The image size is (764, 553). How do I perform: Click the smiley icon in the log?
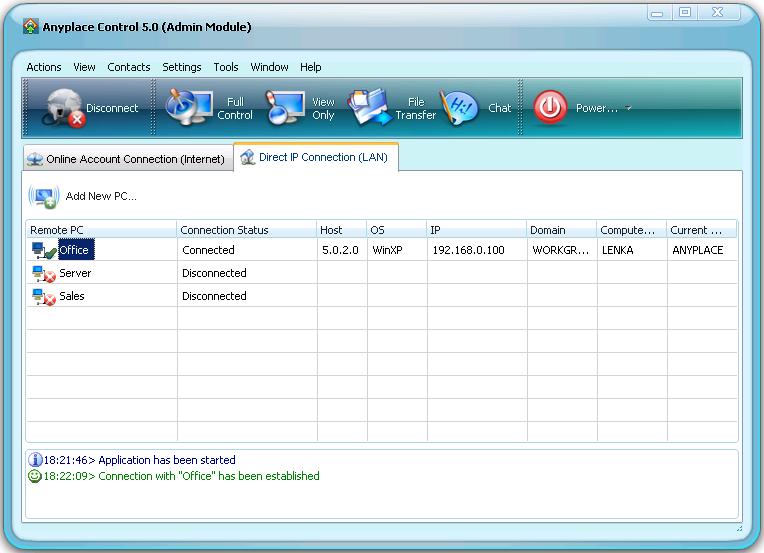click(x=35, y=476)
